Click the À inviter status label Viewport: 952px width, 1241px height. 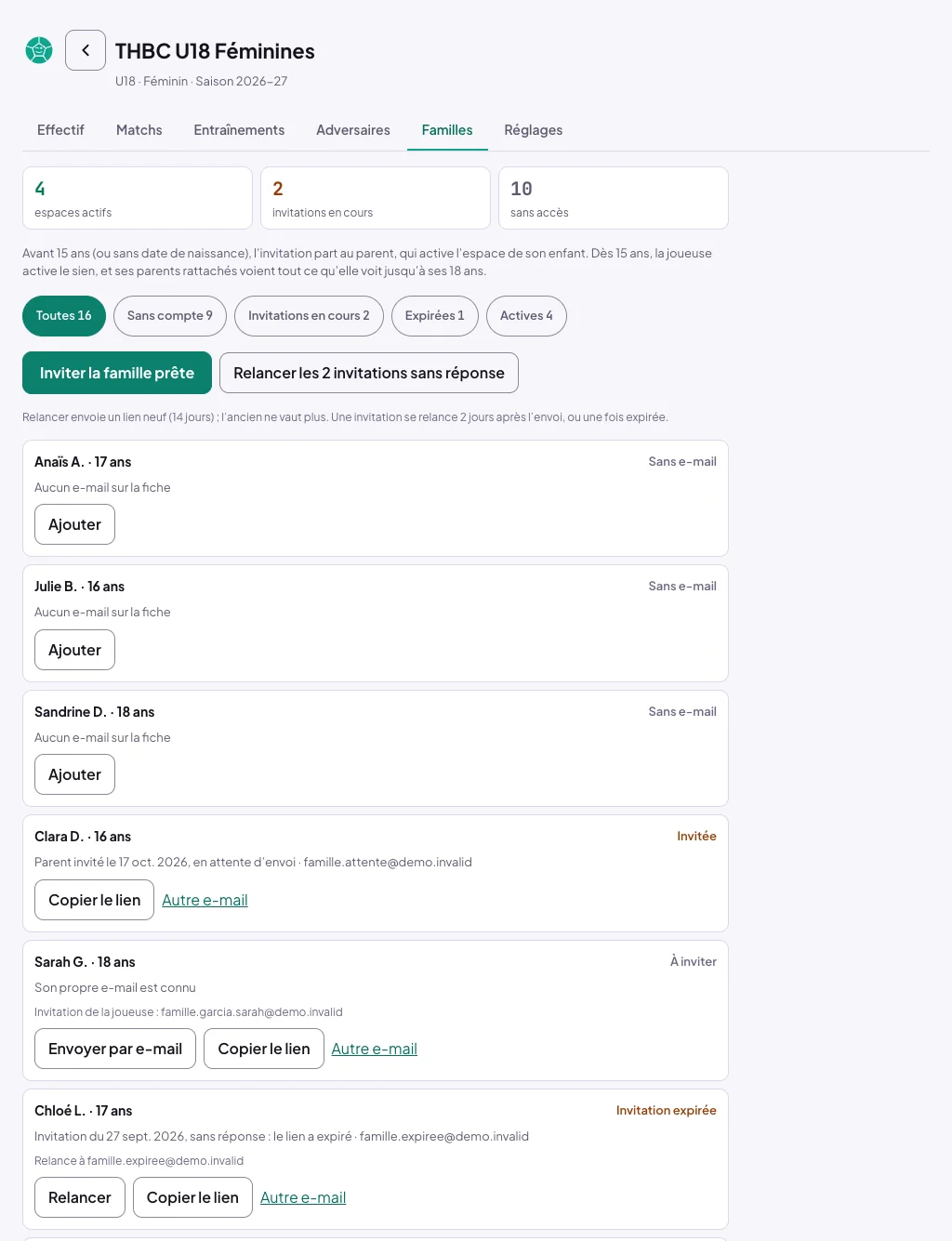coord(694,961)
